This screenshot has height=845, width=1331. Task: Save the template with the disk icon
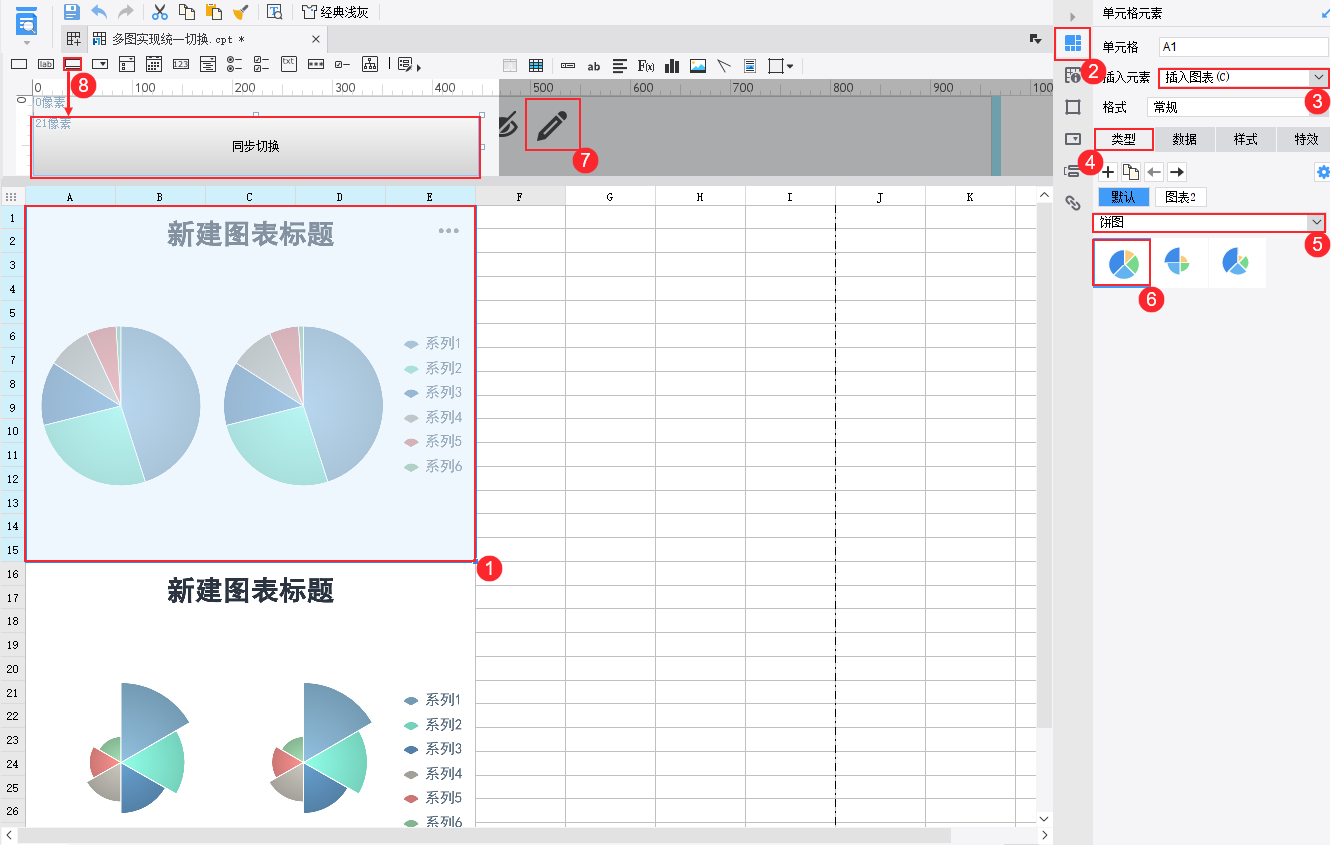72,12
